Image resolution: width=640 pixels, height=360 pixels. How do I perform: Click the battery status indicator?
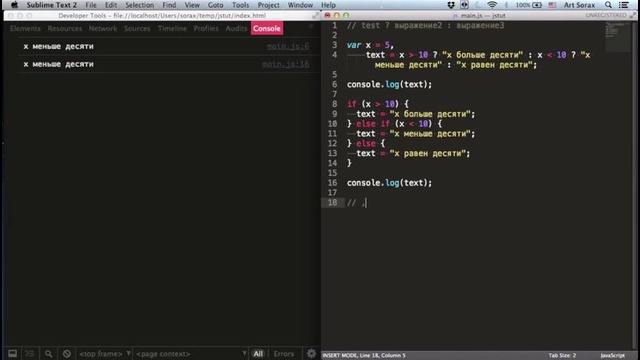529,5
